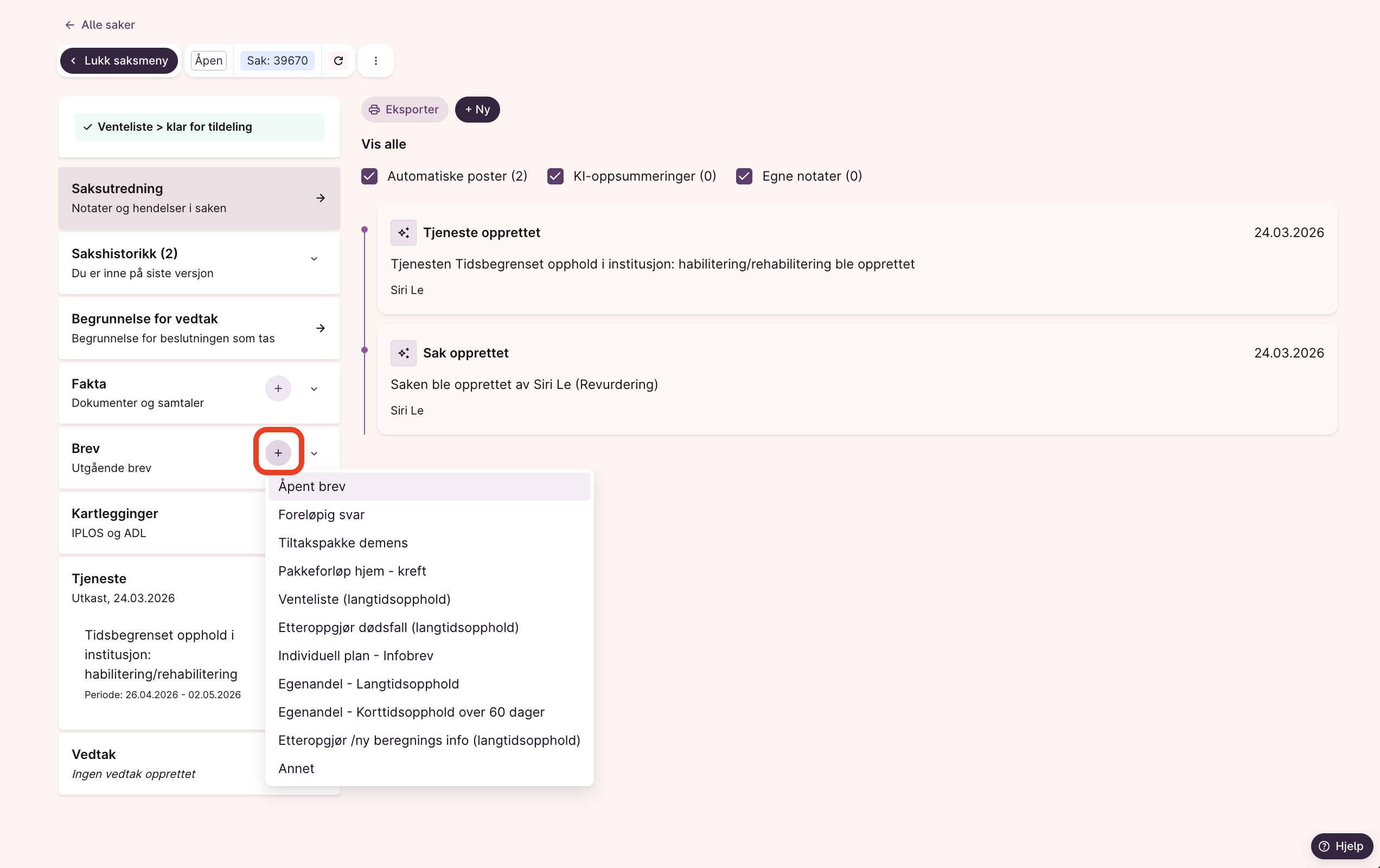Select Åpent brev from the menu

pos(312,486)
